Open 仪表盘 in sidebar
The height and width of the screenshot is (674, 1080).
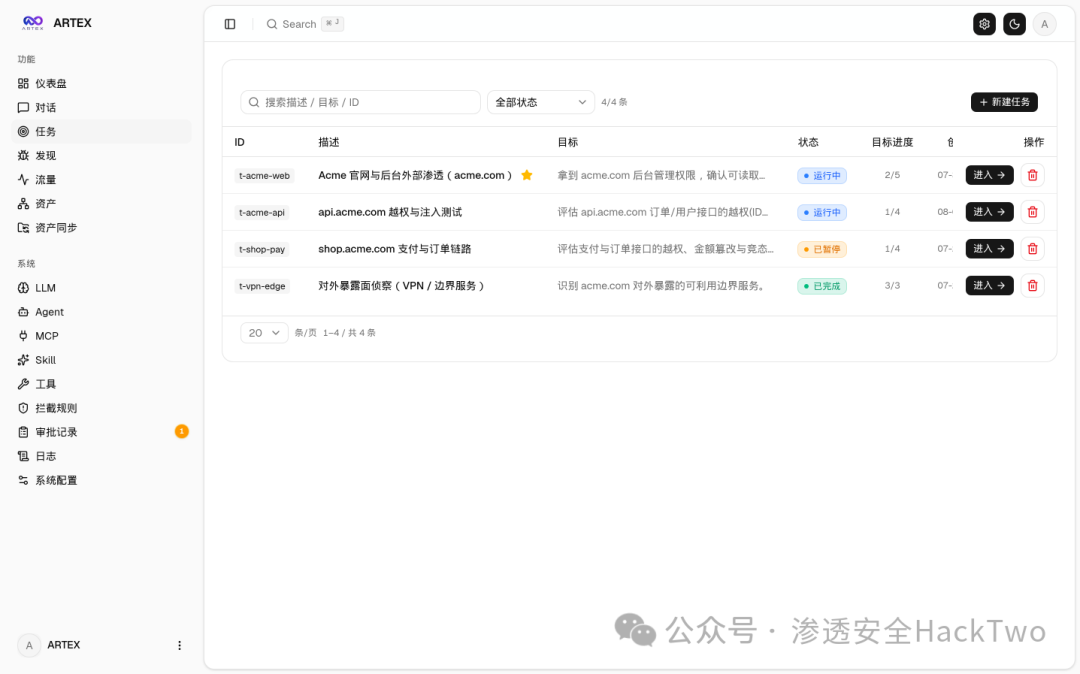click(x=101, y=83)
